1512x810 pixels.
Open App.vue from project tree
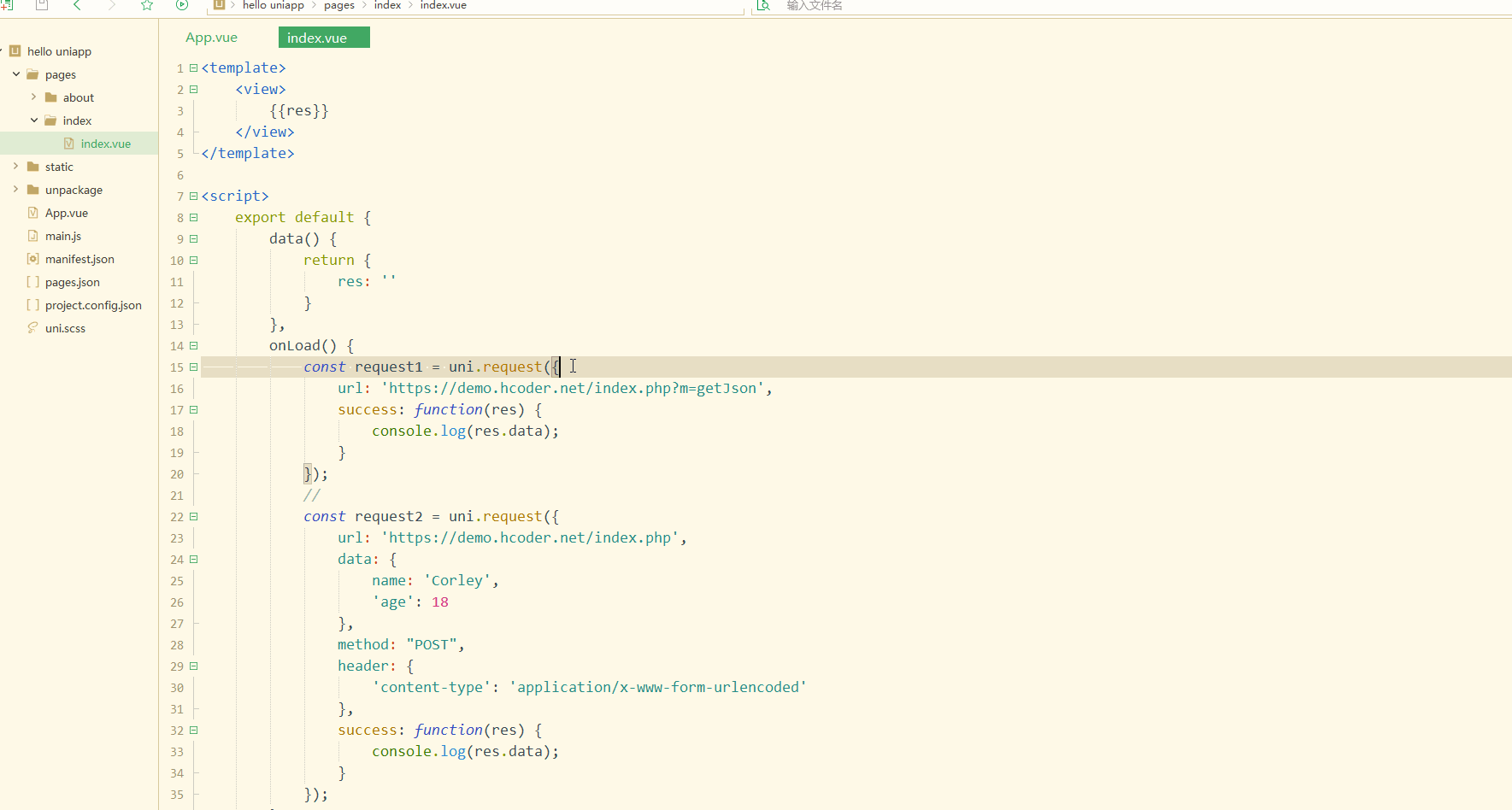(67, 213)
